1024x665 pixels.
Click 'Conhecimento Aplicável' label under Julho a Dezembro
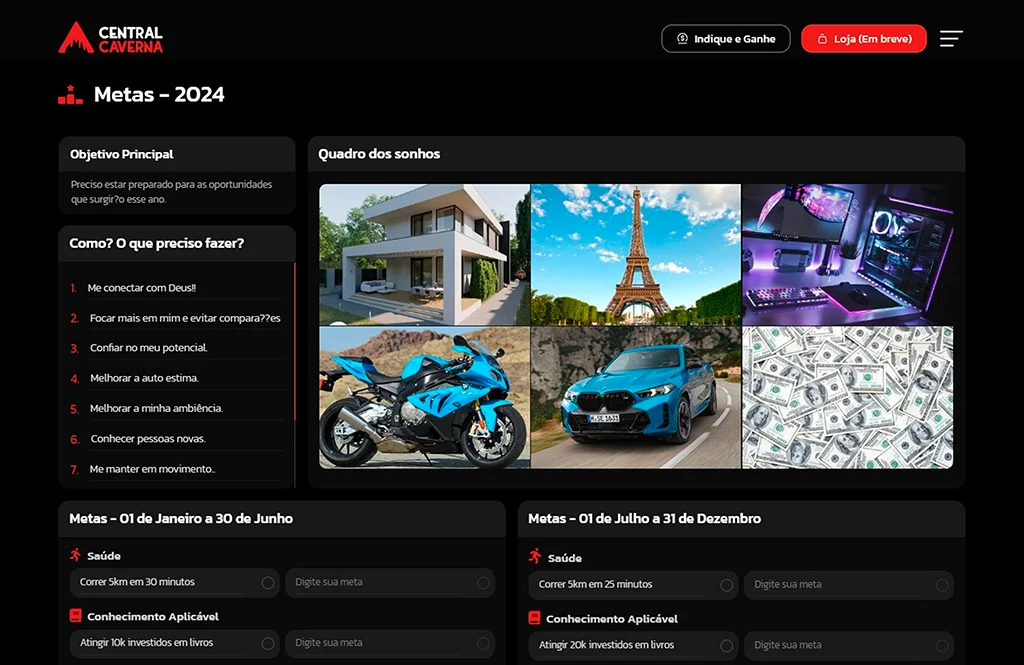click(x=612, y=619)
